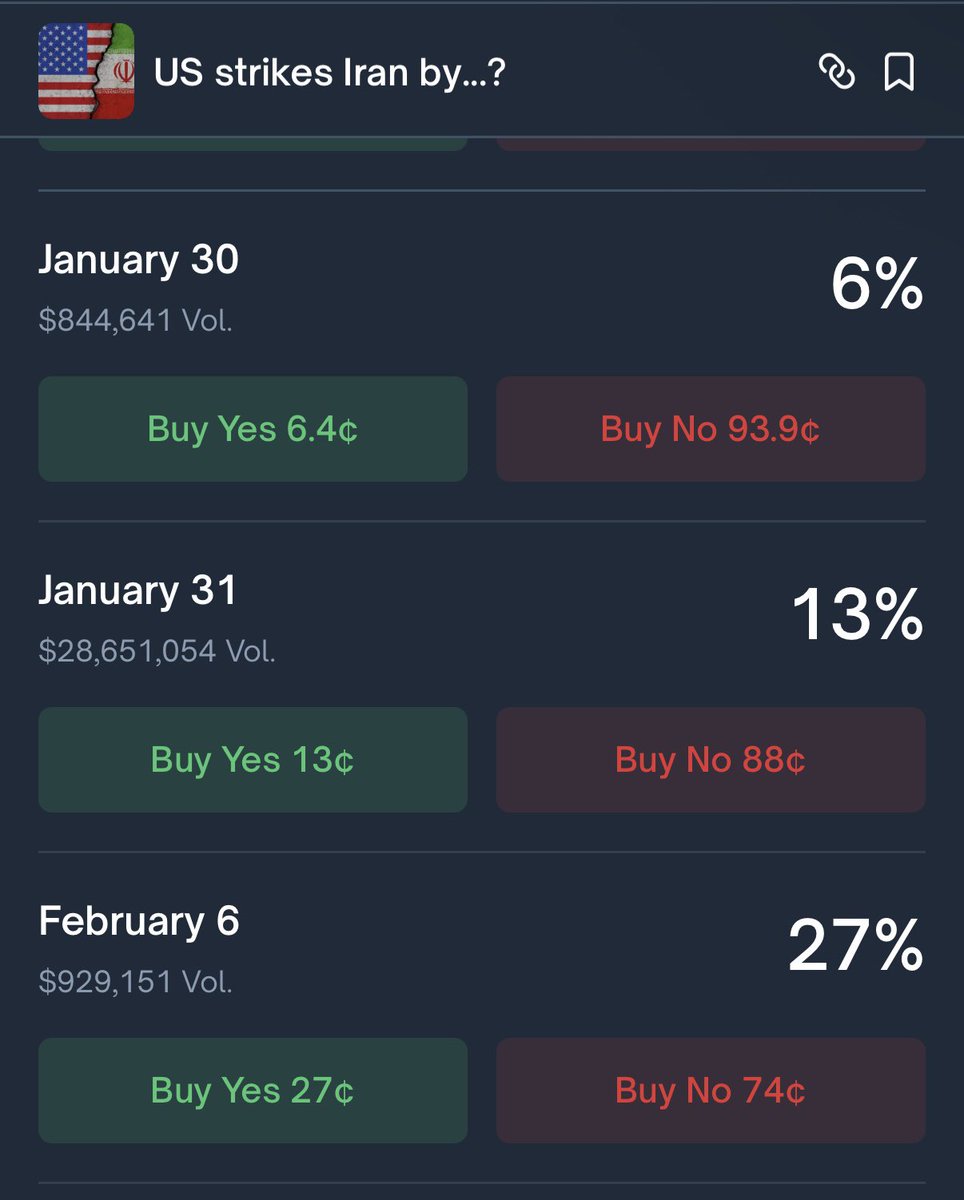Bookmark the US strikes Iran market

coord(899,72)
